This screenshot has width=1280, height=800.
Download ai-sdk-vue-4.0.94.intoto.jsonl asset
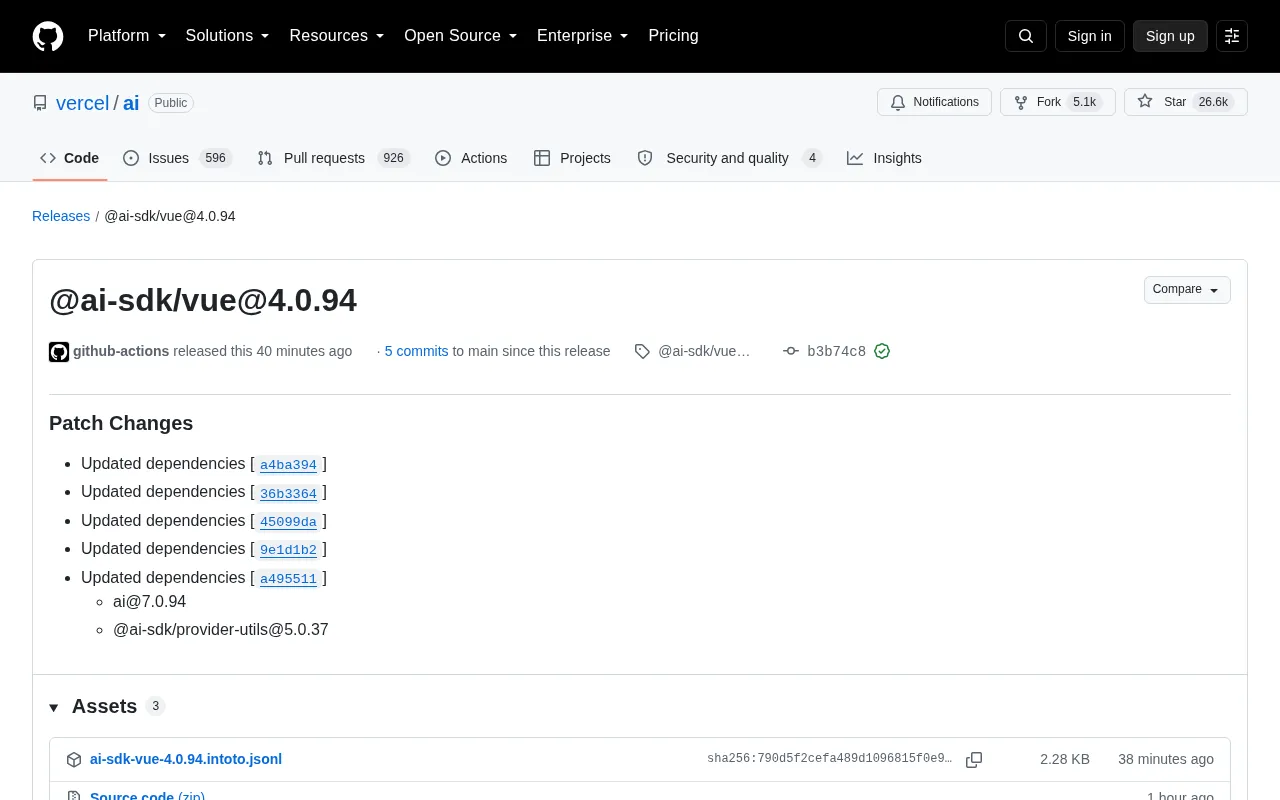point(186,759)
